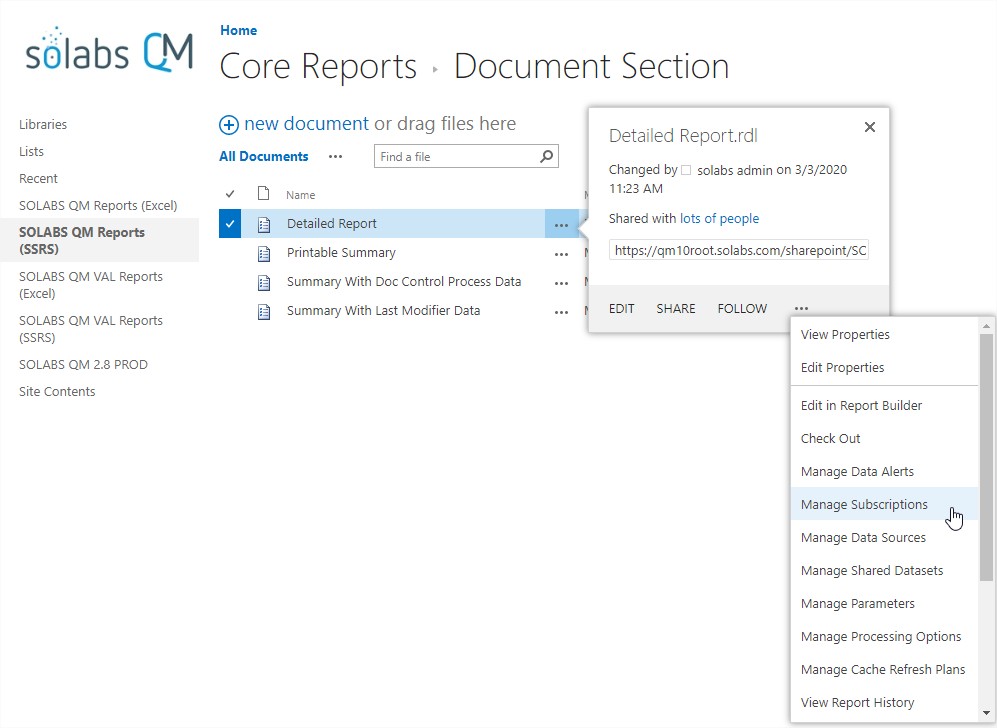Open SOLABS QM VAL Reports (Excel)
The height and width of the screenshot is (728, 997).
click(91, 285)
